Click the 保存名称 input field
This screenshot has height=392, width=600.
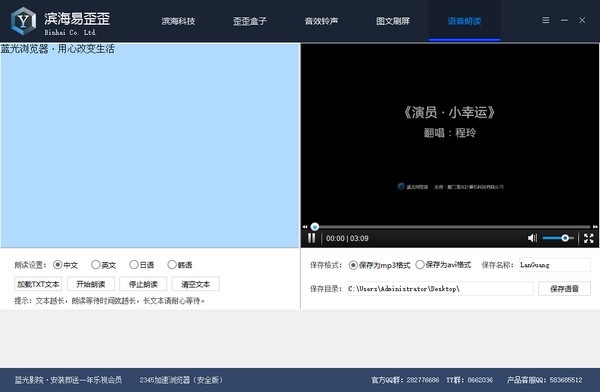coord(555,265)
